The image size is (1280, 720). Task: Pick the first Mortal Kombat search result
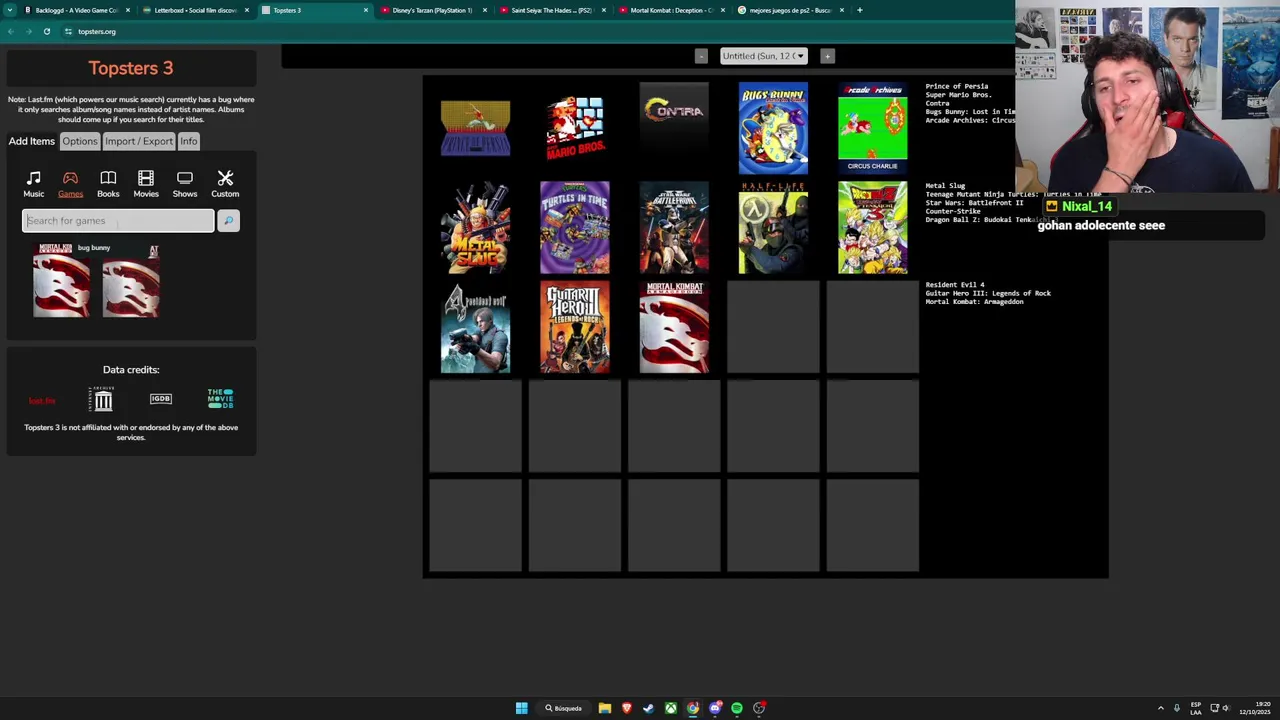[x=61, y=280]
